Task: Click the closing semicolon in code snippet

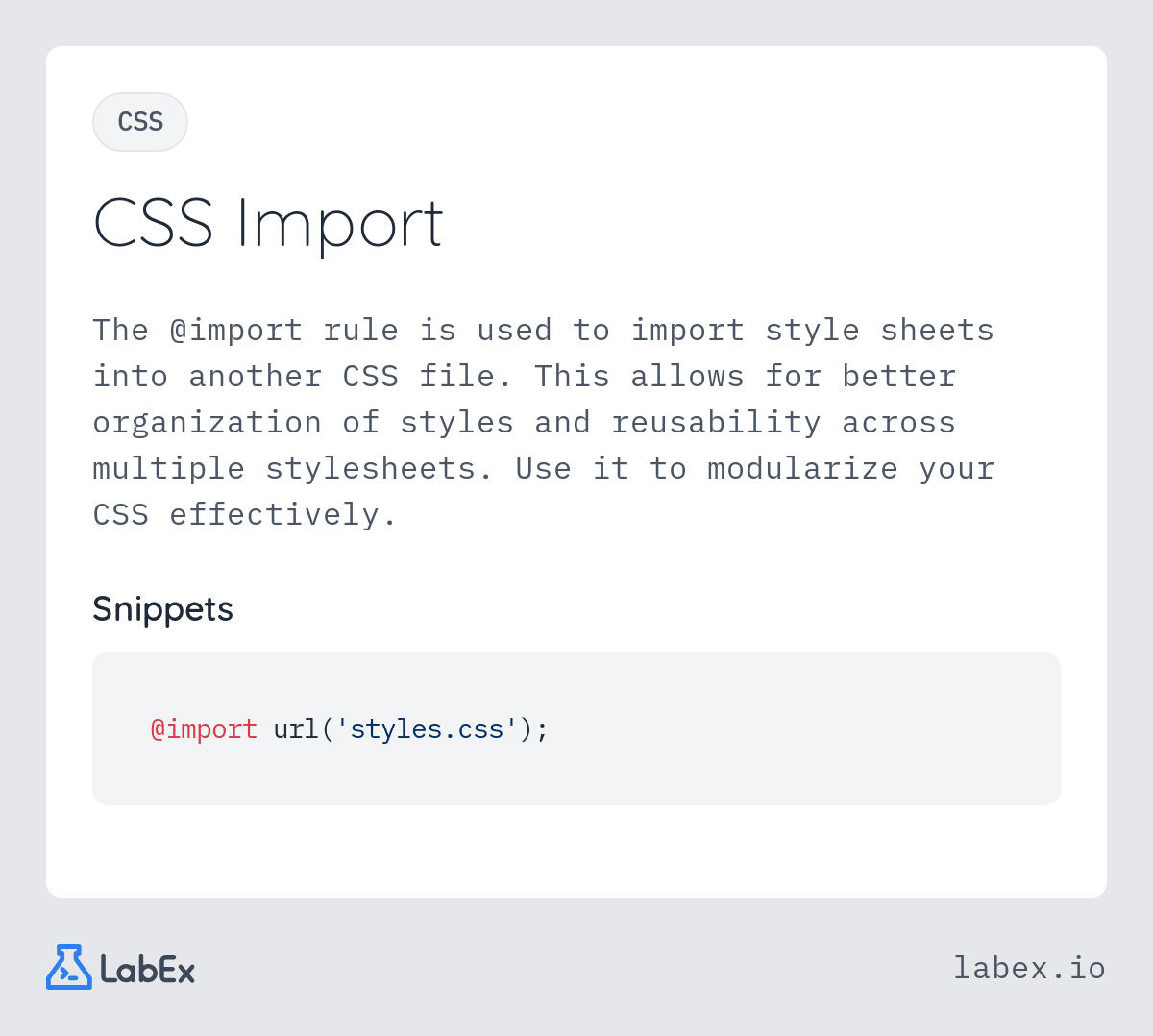Action: click(x=542, y=730)
